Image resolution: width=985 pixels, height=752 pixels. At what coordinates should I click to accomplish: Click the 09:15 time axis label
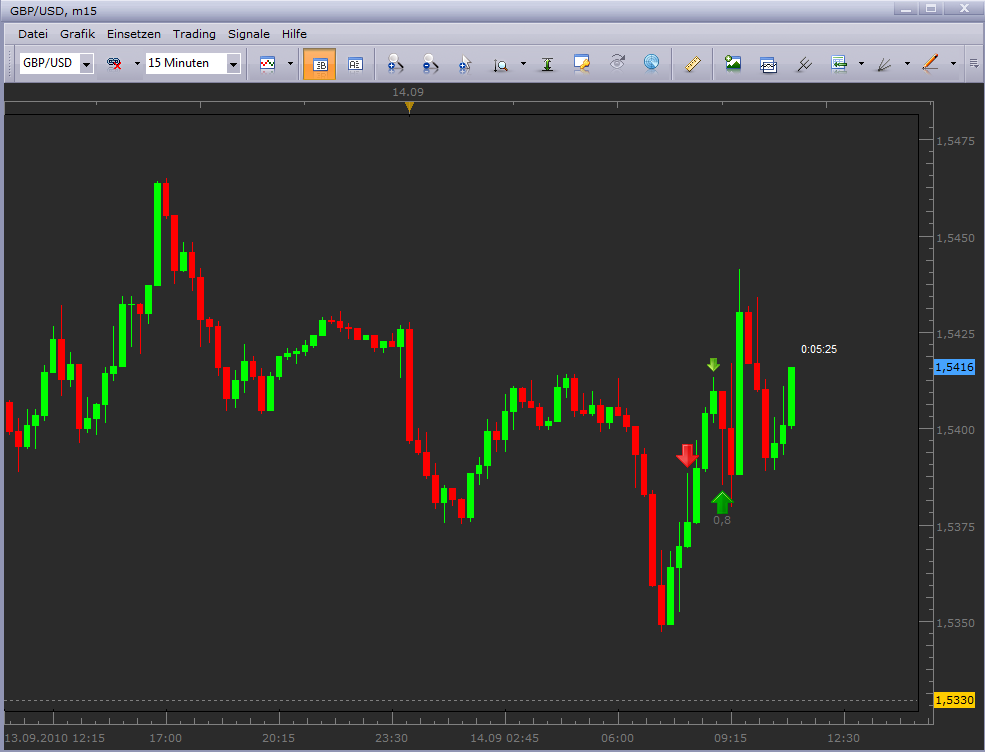click(x=730, y=738)
